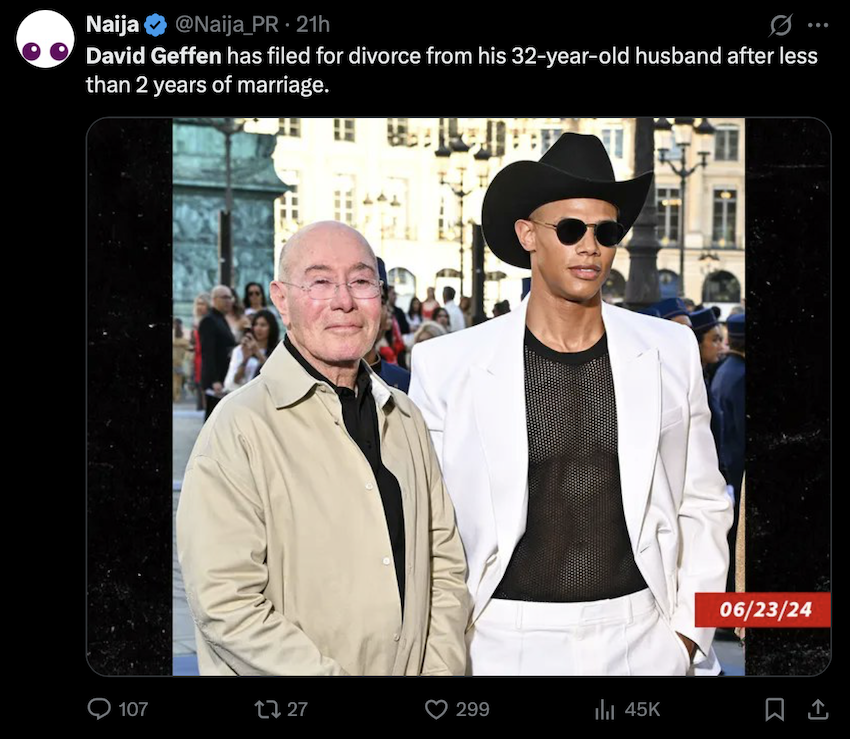Open view analytics bar chart icon

click(604, 709)
